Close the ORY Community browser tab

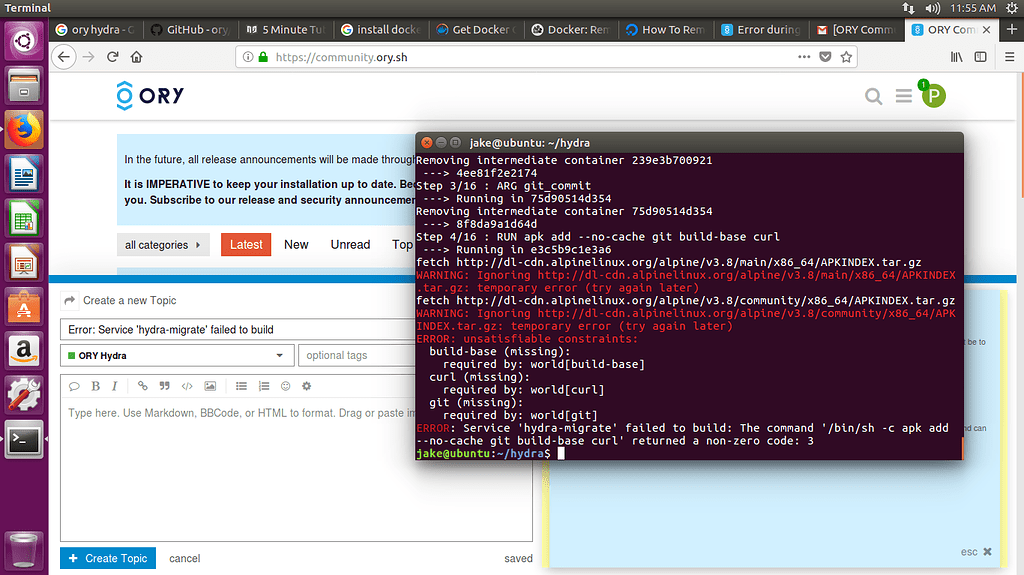click(986, 29)
